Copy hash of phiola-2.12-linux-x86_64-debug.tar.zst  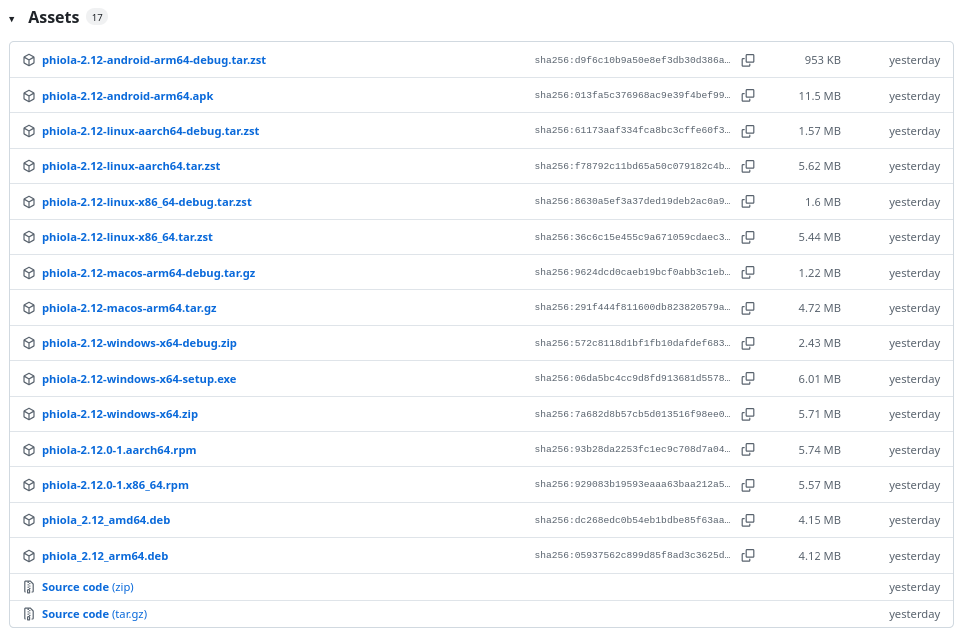click(748, 201)
